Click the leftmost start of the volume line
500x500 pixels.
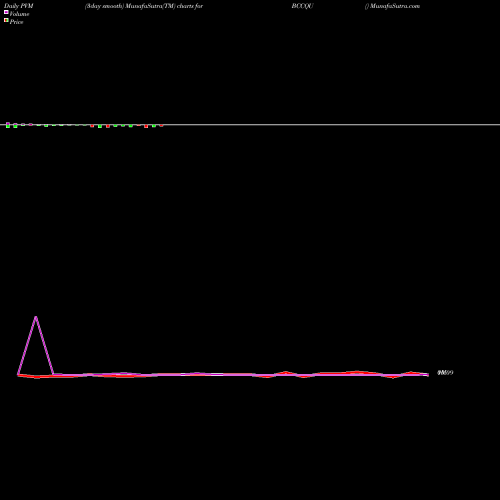click(x=18, y=375)
